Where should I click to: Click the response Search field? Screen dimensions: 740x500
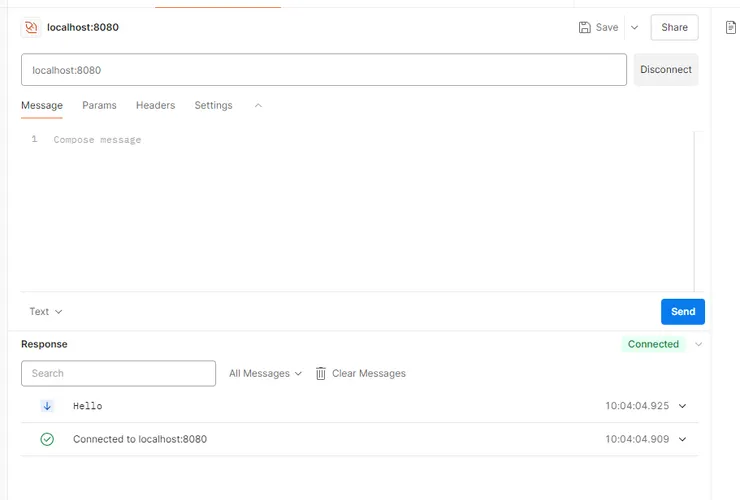118,373
